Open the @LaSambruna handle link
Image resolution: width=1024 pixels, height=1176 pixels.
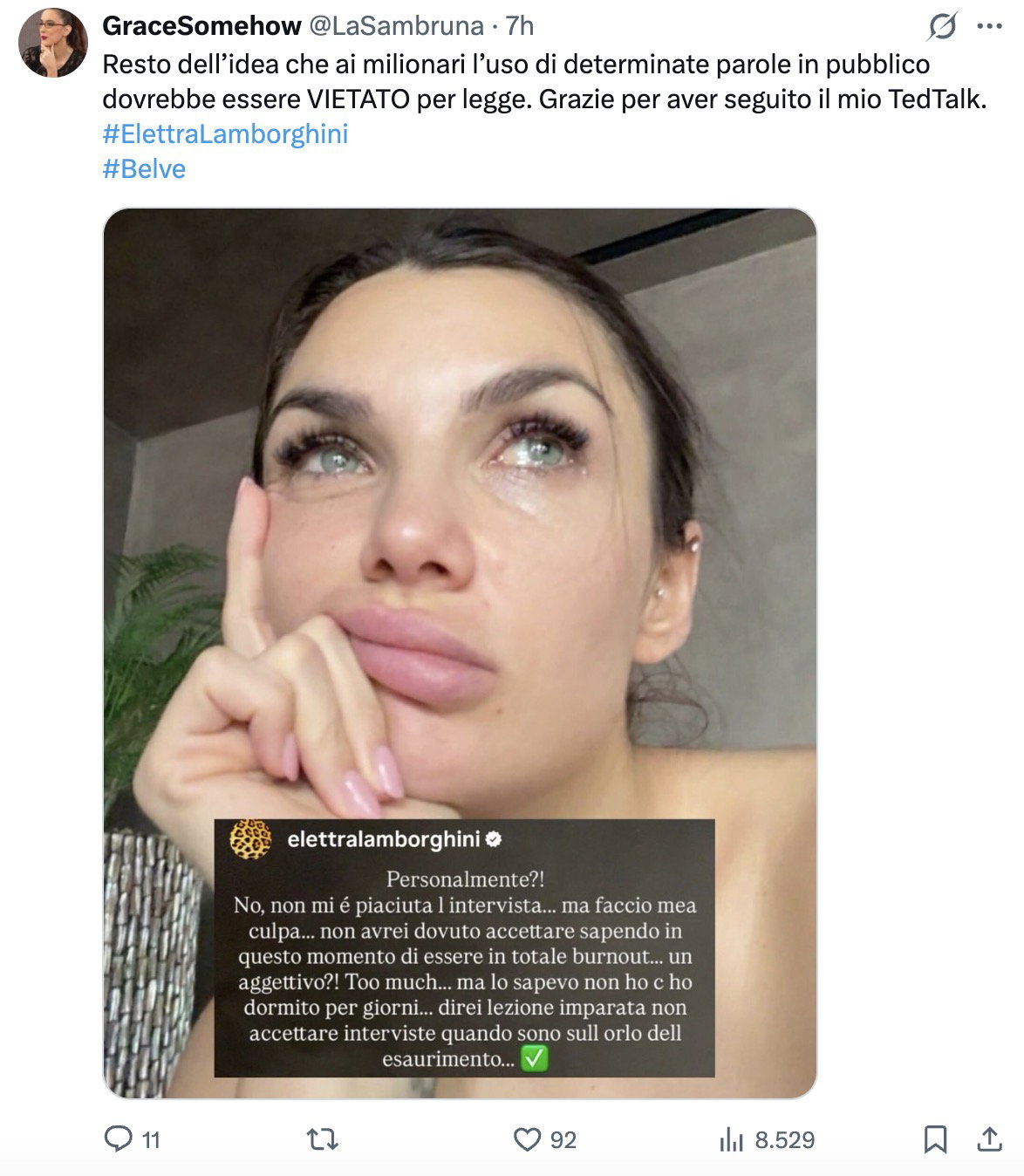[396, 26]
